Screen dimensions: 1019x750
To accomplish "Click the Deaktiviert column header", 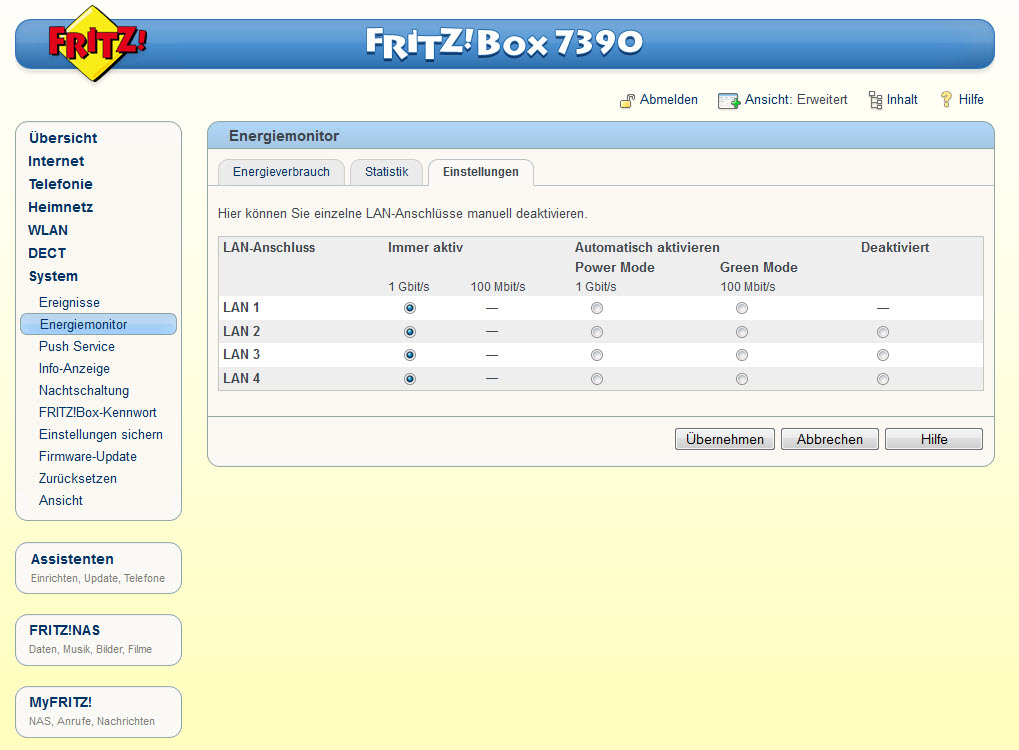I will (x=895, y=248).
